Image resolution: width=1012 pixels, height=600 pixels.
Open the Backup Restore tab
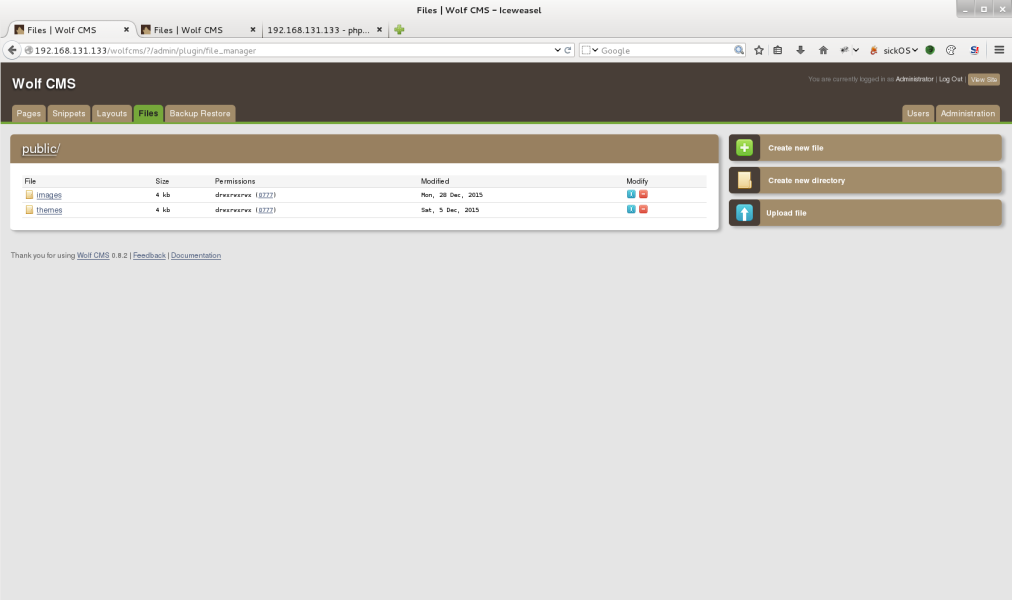pyautogui.click(x=200, y=114)
